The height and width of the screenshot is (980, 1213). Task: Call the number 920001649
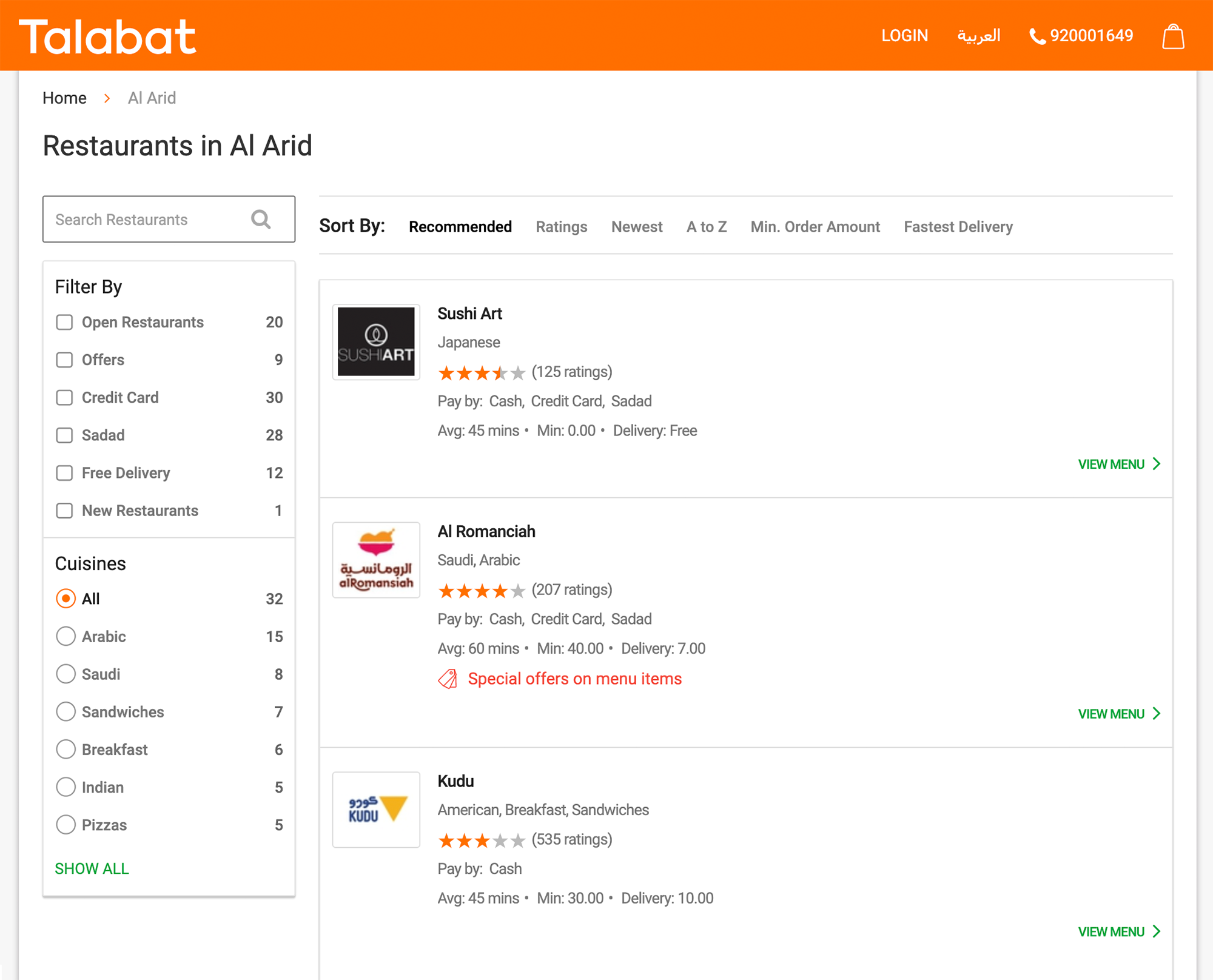coord(1092,36)
